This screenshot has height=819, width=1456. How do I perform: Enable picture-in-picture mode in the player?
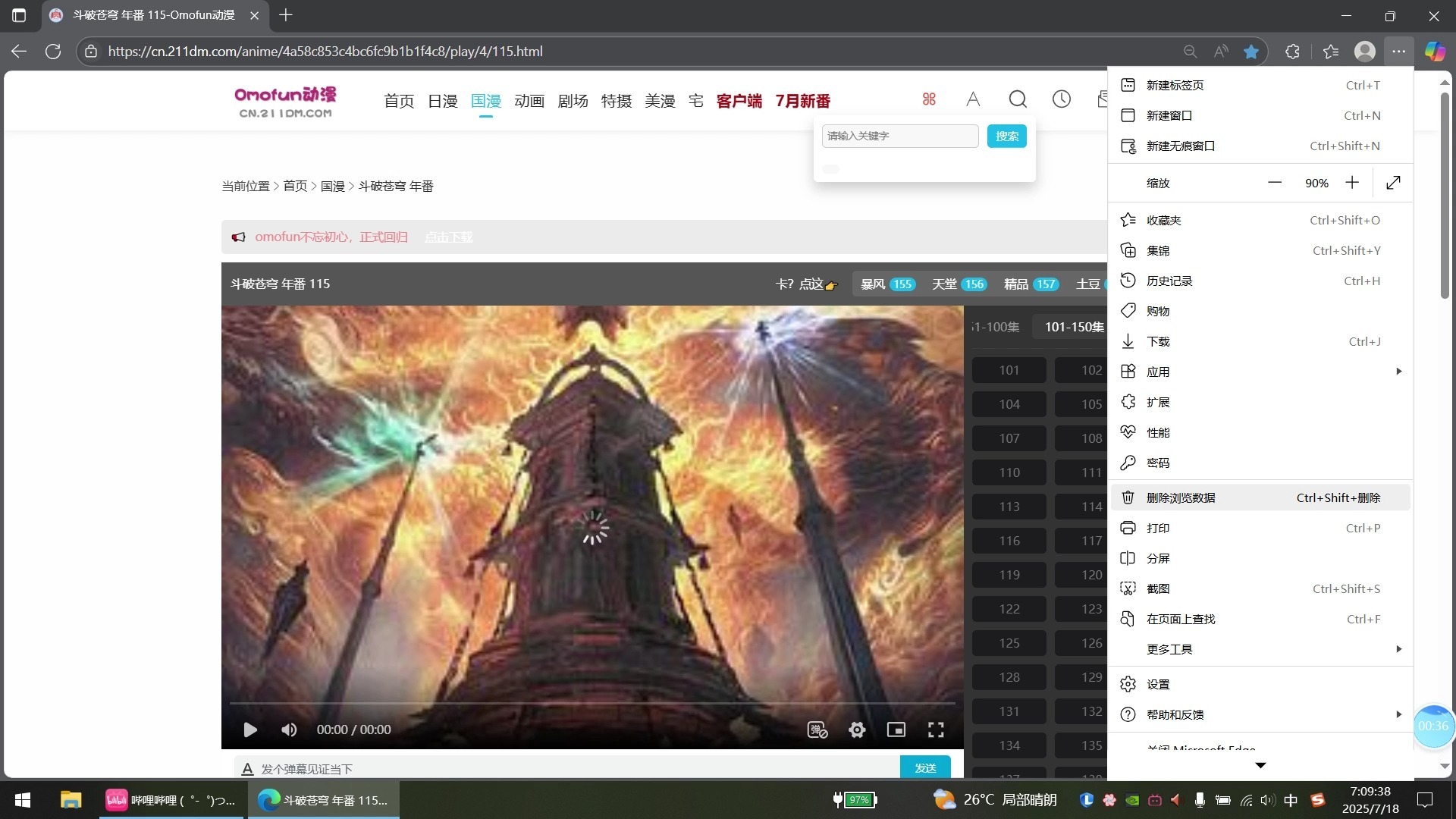click(x=896, y=730)
